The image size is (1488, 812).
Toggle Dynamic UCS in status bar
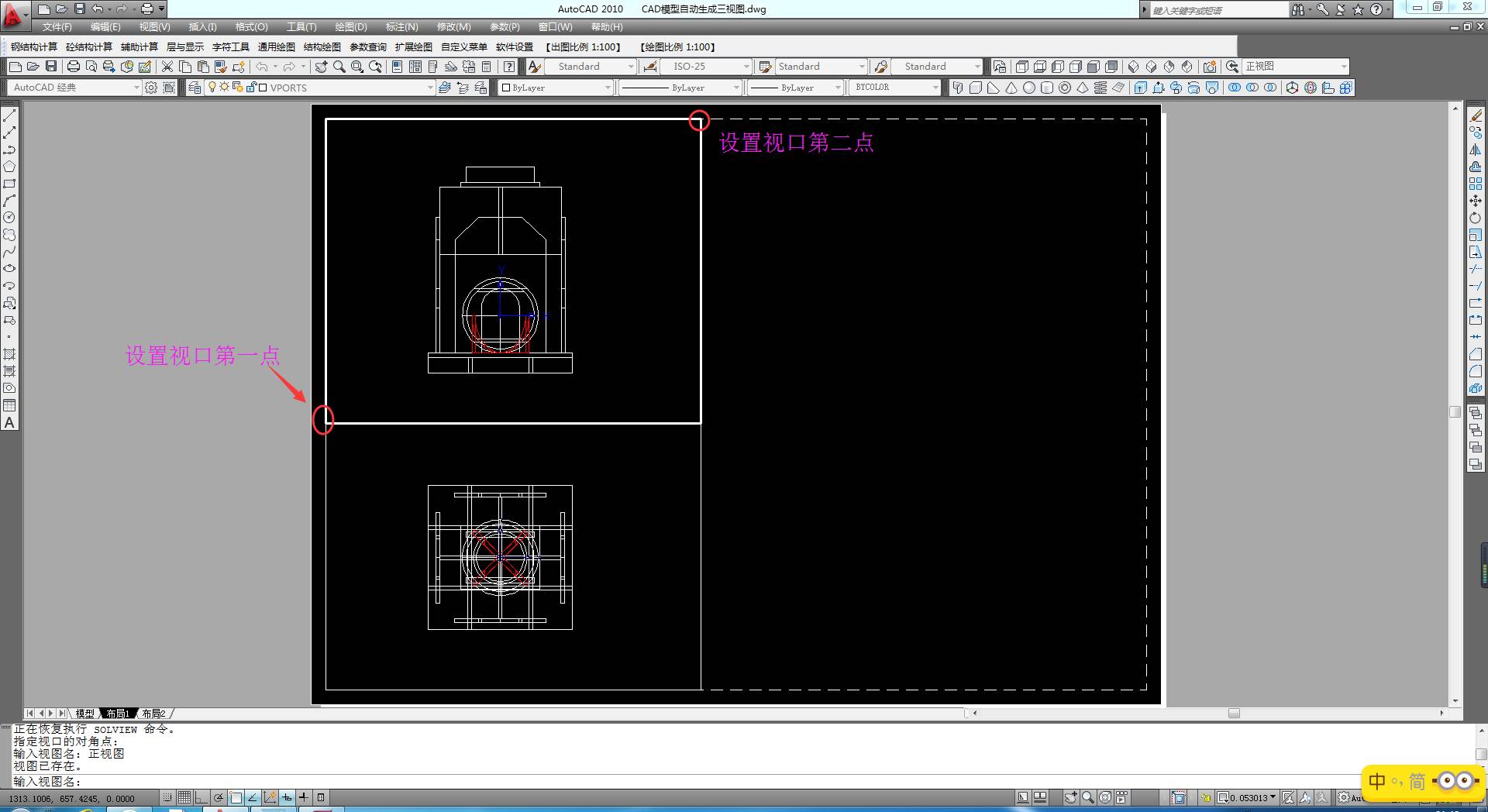(270, 797)
